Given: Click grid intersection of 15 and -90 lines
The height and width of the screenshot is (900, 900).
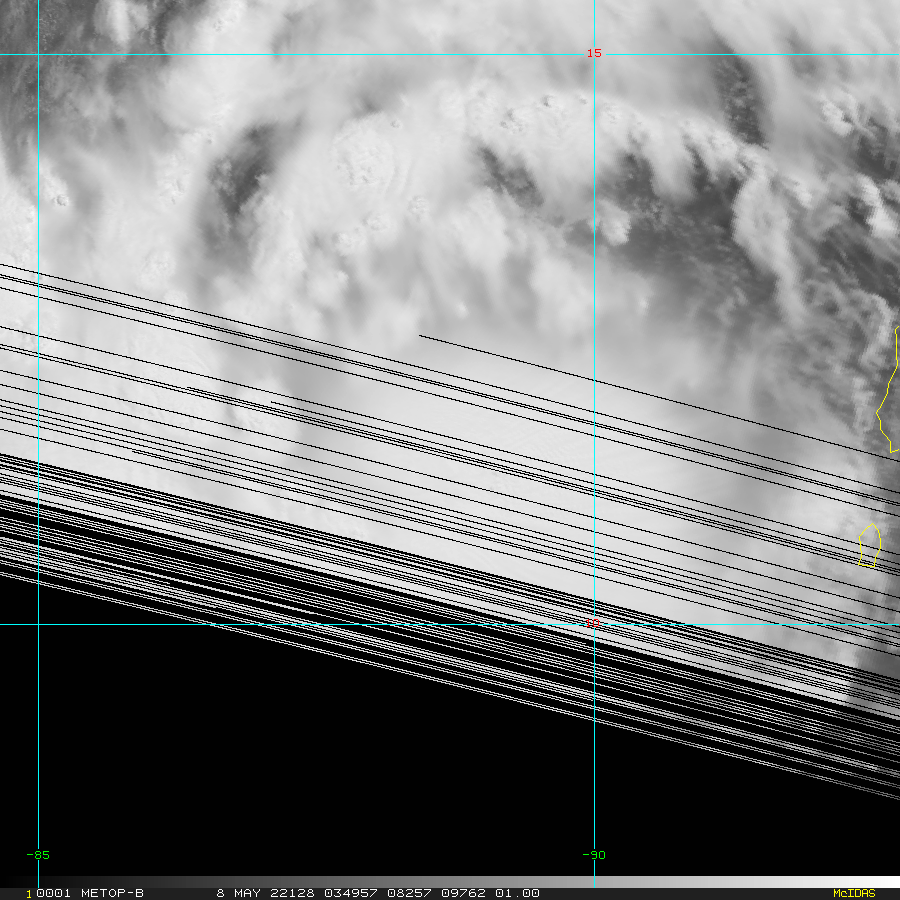Looking at the screenshot, I should point(594,54).
